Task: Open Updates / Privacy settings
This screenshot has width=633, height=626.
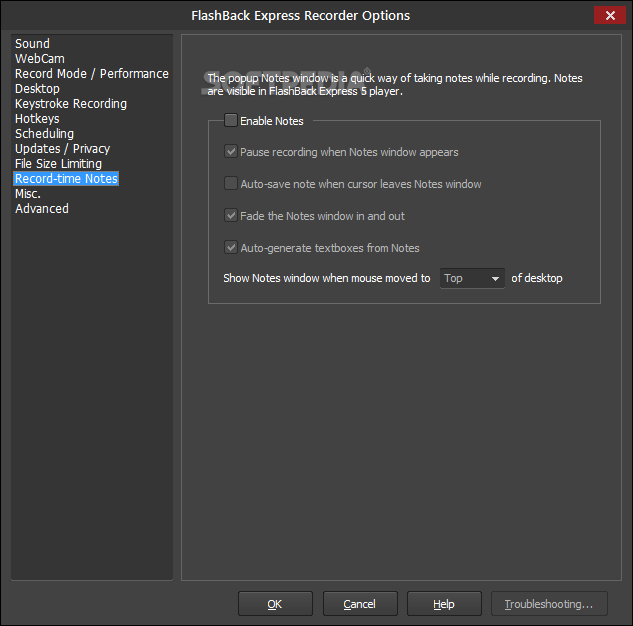Action: (x=62, y=149)
